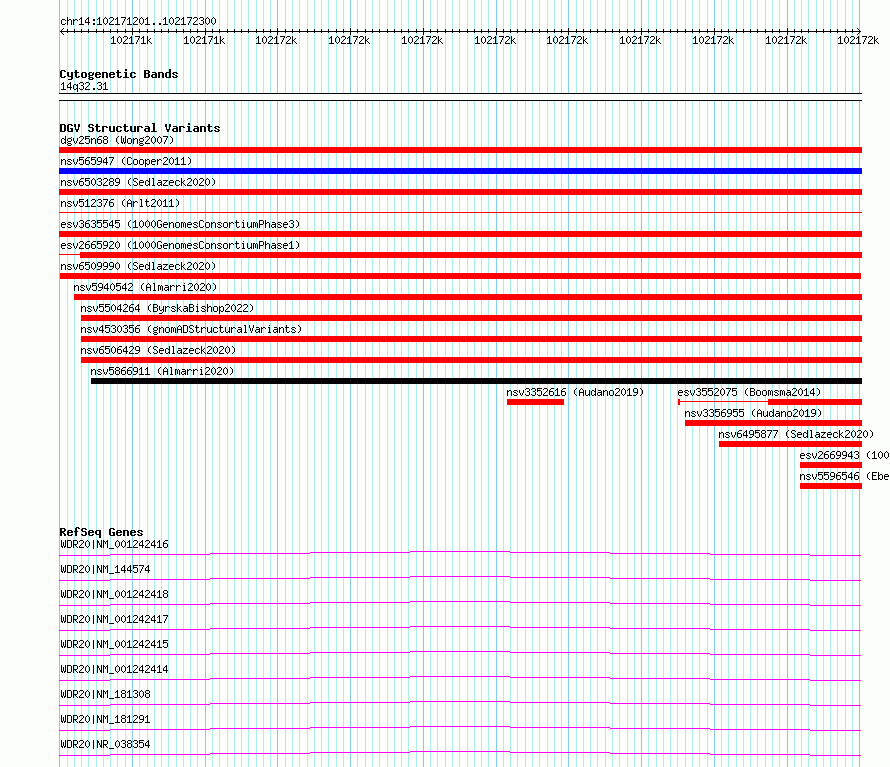Click nsv5504264 (ByrskaBishop2022) label
Image resolution: width=890 pixels, height=767 pixels.
click(x=167, y=308)
